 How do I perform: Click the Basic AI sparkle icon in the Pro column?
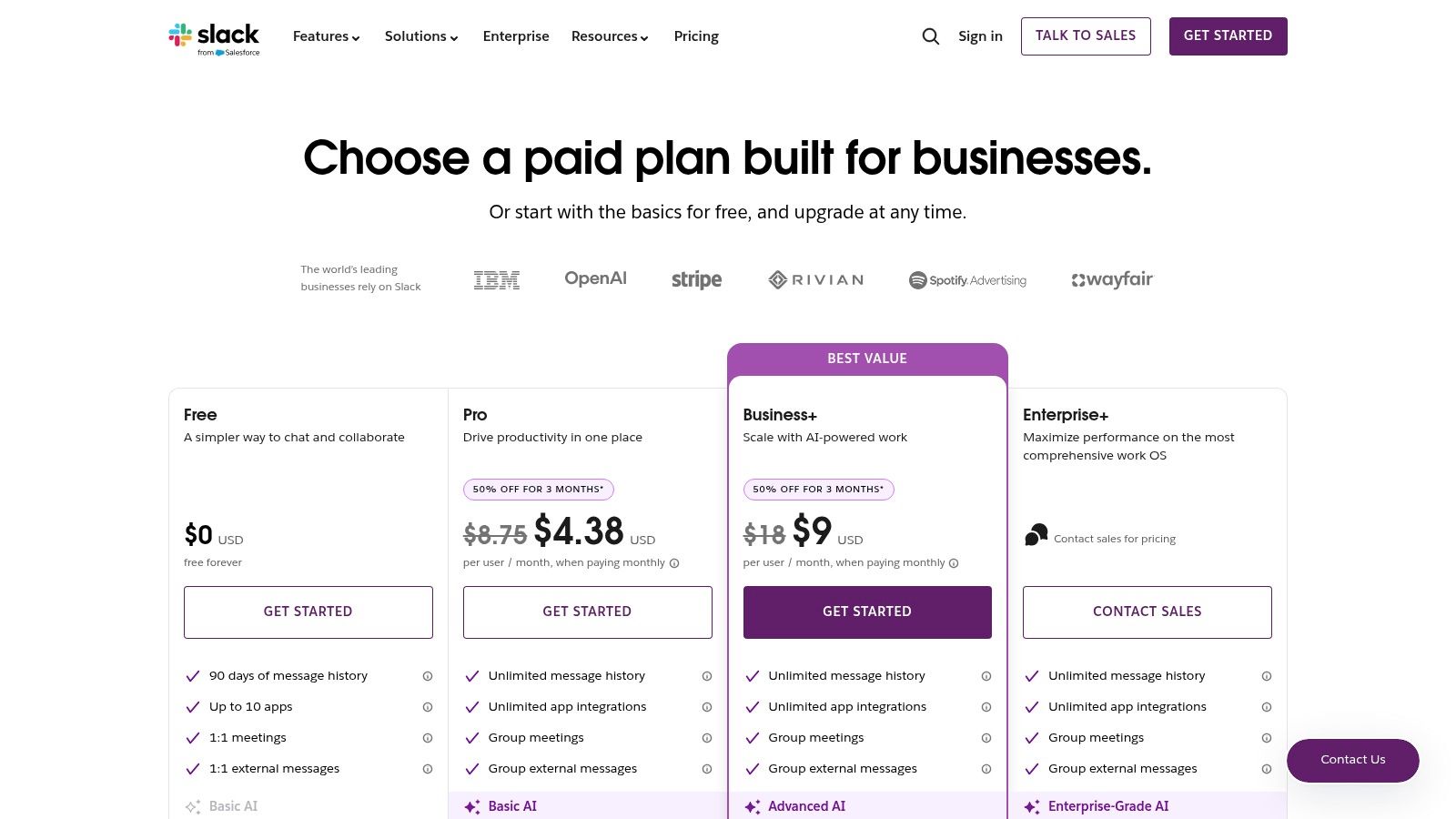point(471,806)
